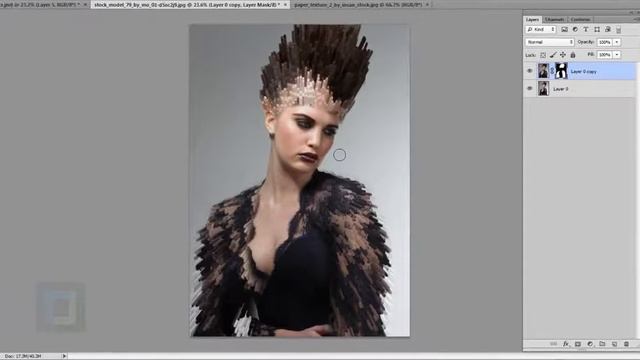Click the Opacity percentage field

click(x=605, y=42)
